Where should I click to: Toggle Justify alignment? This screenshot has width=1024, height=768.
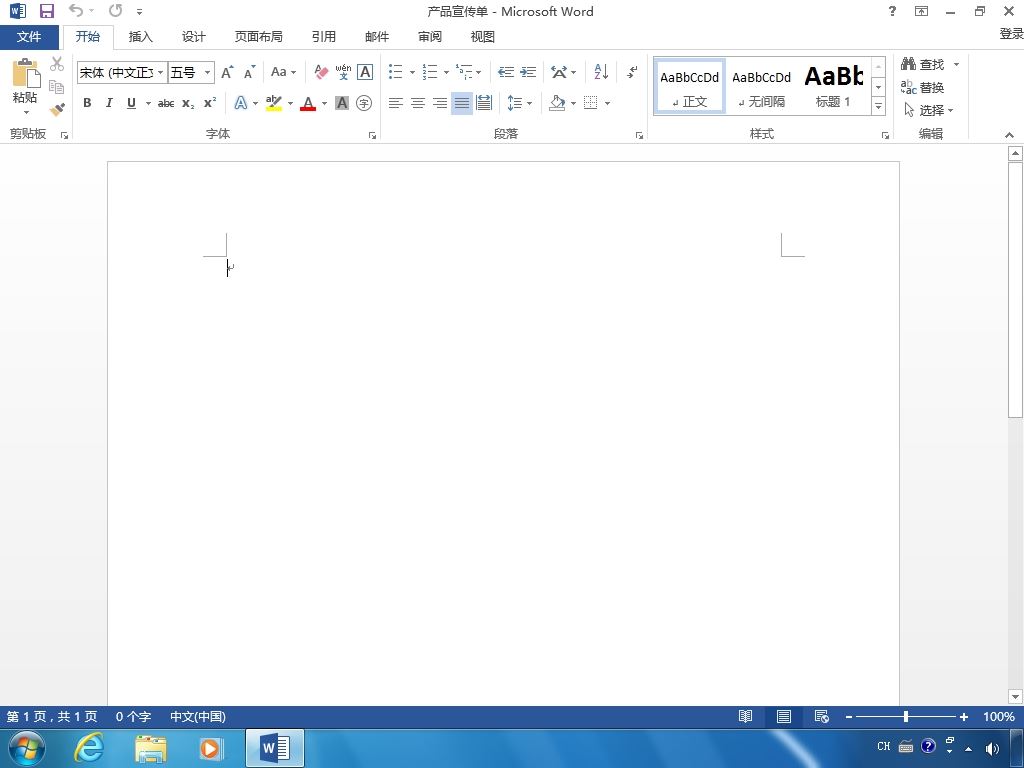click(x=462, y=103)
